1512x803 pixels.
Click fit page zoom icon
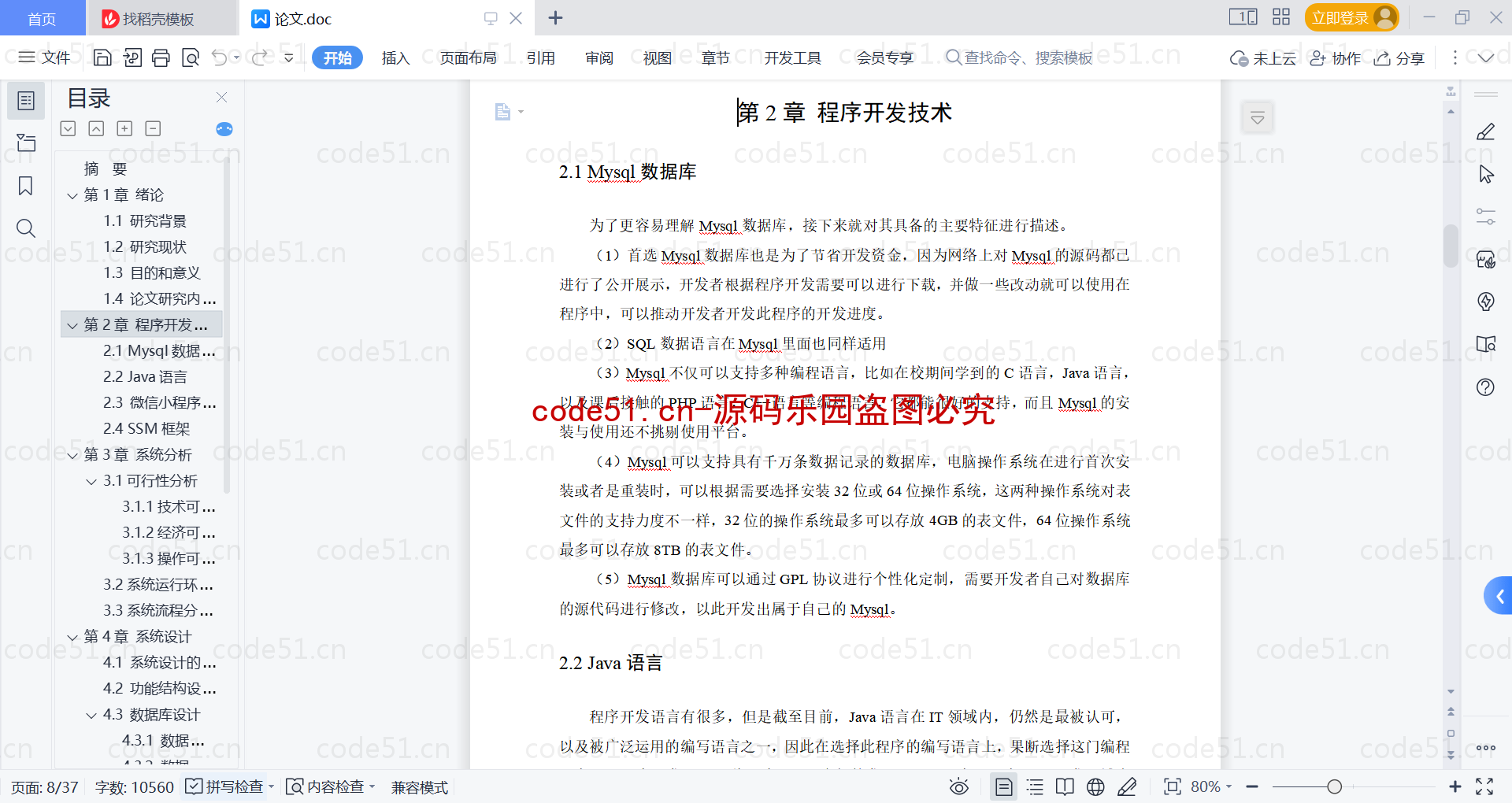point(1172,786)
